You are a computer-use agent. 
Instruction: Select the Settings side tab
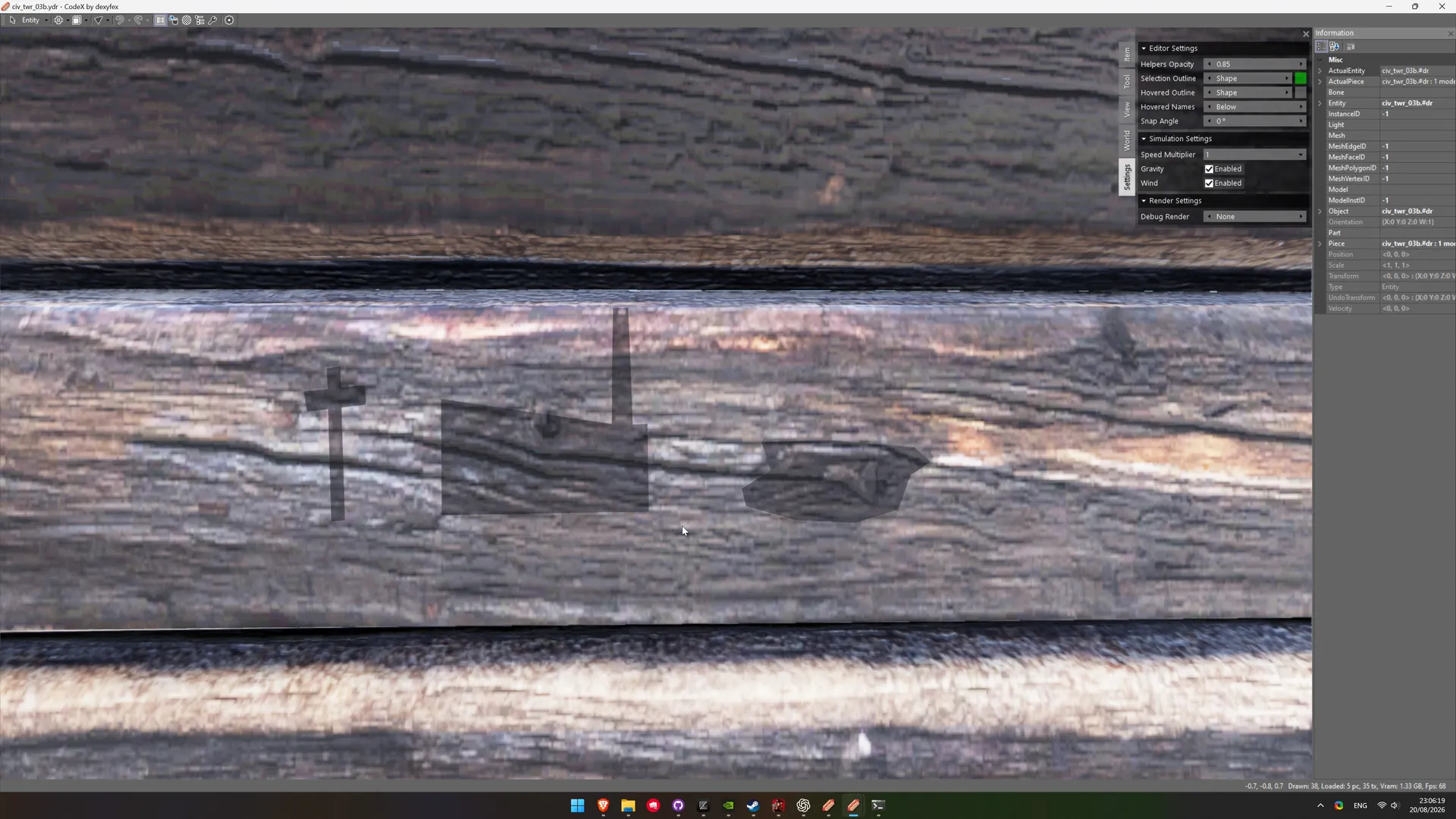(x=1127, y=177)
